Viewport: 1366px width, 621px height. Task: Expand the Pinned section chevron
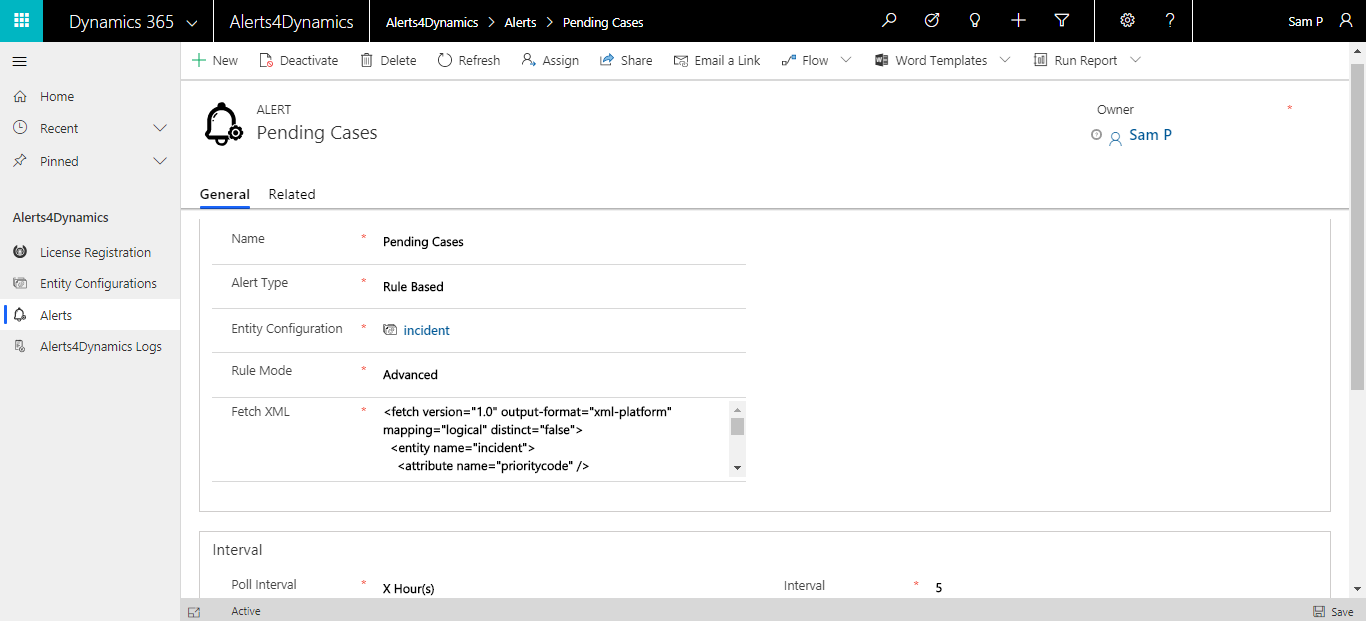pos(160,161)
